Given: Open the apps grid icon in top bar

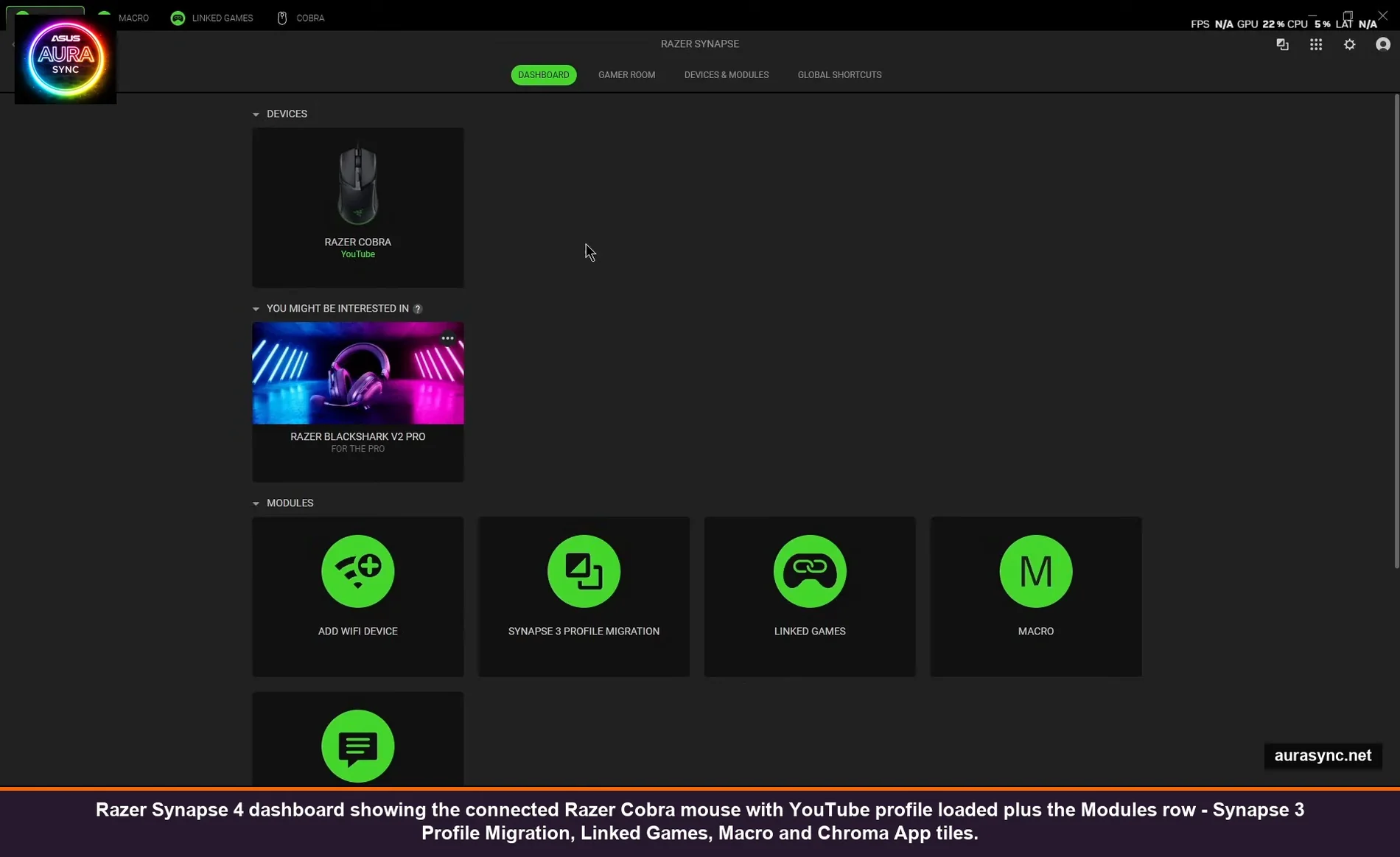Looking at the screenshot, I should click(1316, 44).
